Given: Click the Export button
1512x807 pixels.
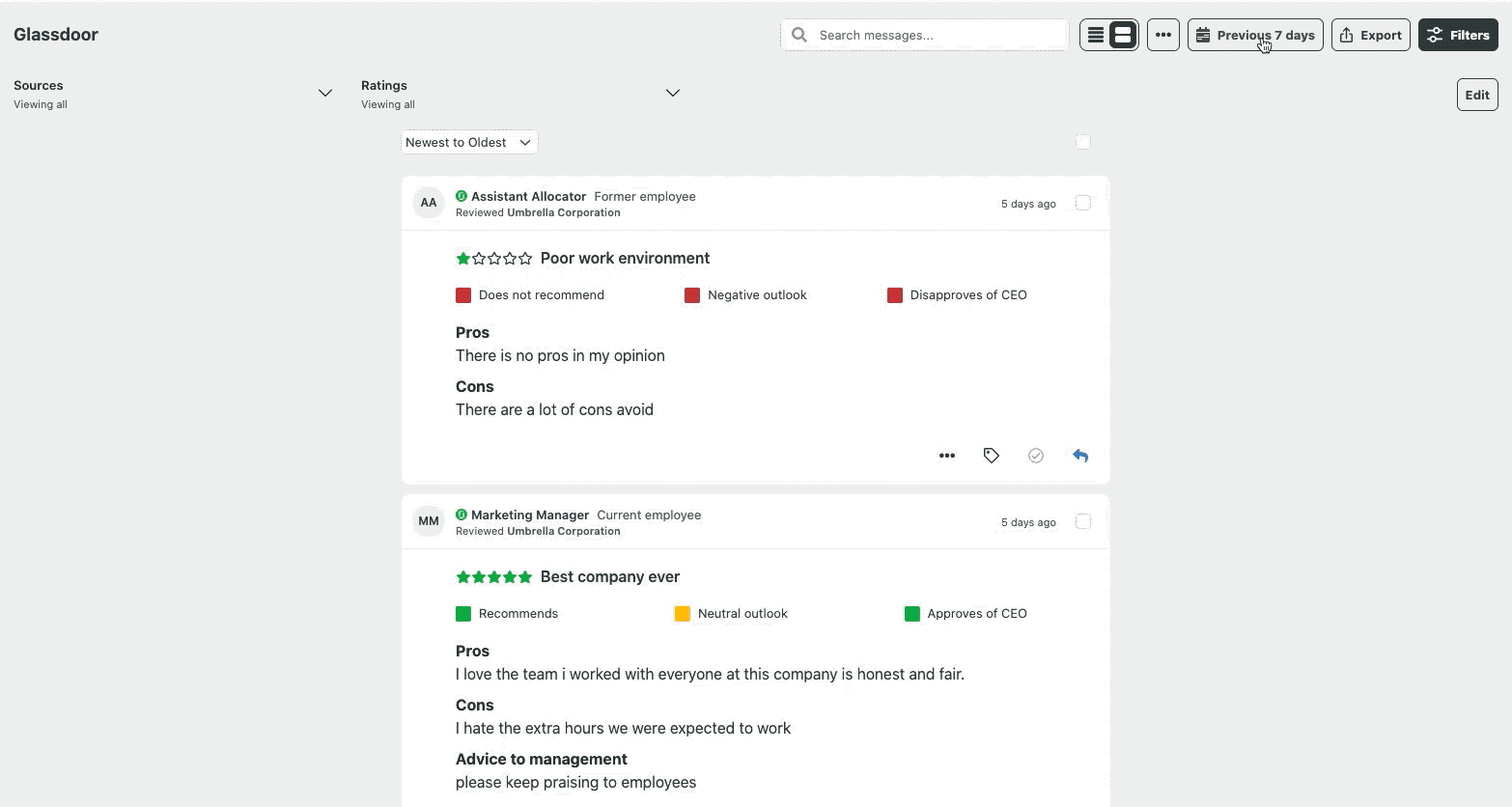Looking at the screenshot, I should 1370,34.
